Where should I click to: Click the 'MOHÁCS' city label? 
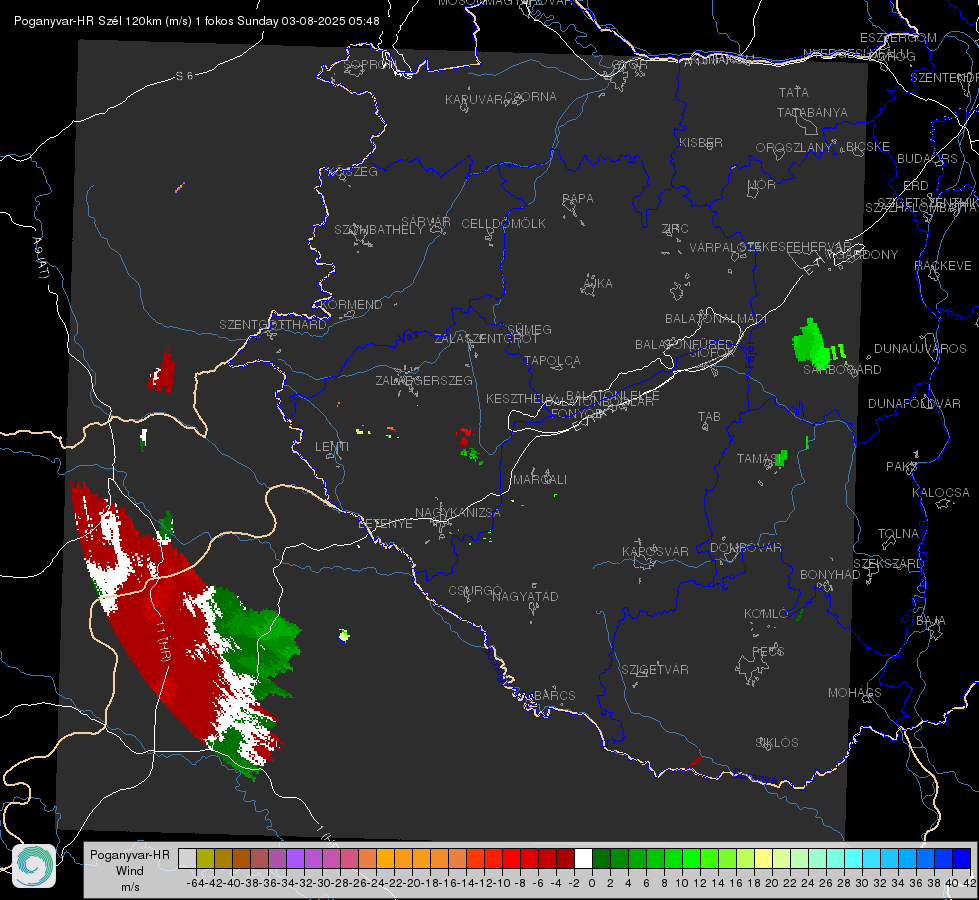click(855, 693)
